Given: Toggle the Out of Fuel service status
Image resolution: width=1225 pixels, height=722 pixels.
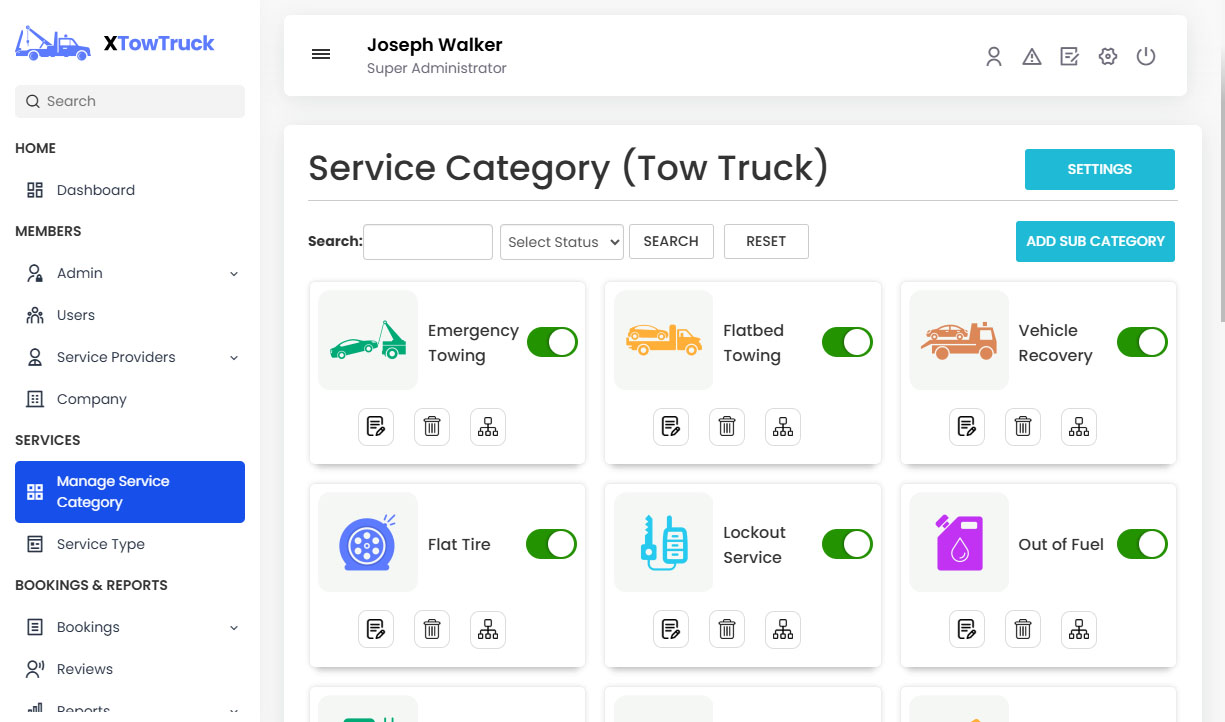Looking at the screenshot, I should point(1142,544).
